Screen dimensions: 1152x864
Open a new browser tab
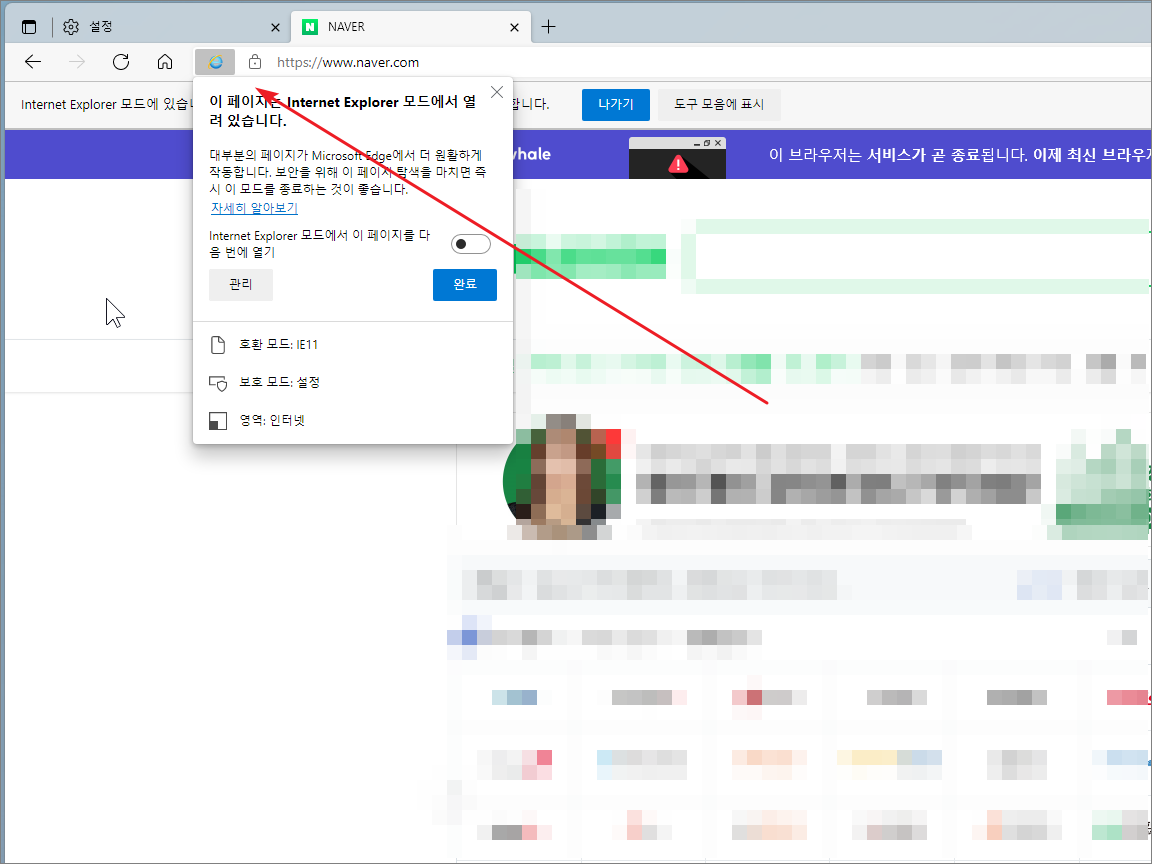coord(548,27)
